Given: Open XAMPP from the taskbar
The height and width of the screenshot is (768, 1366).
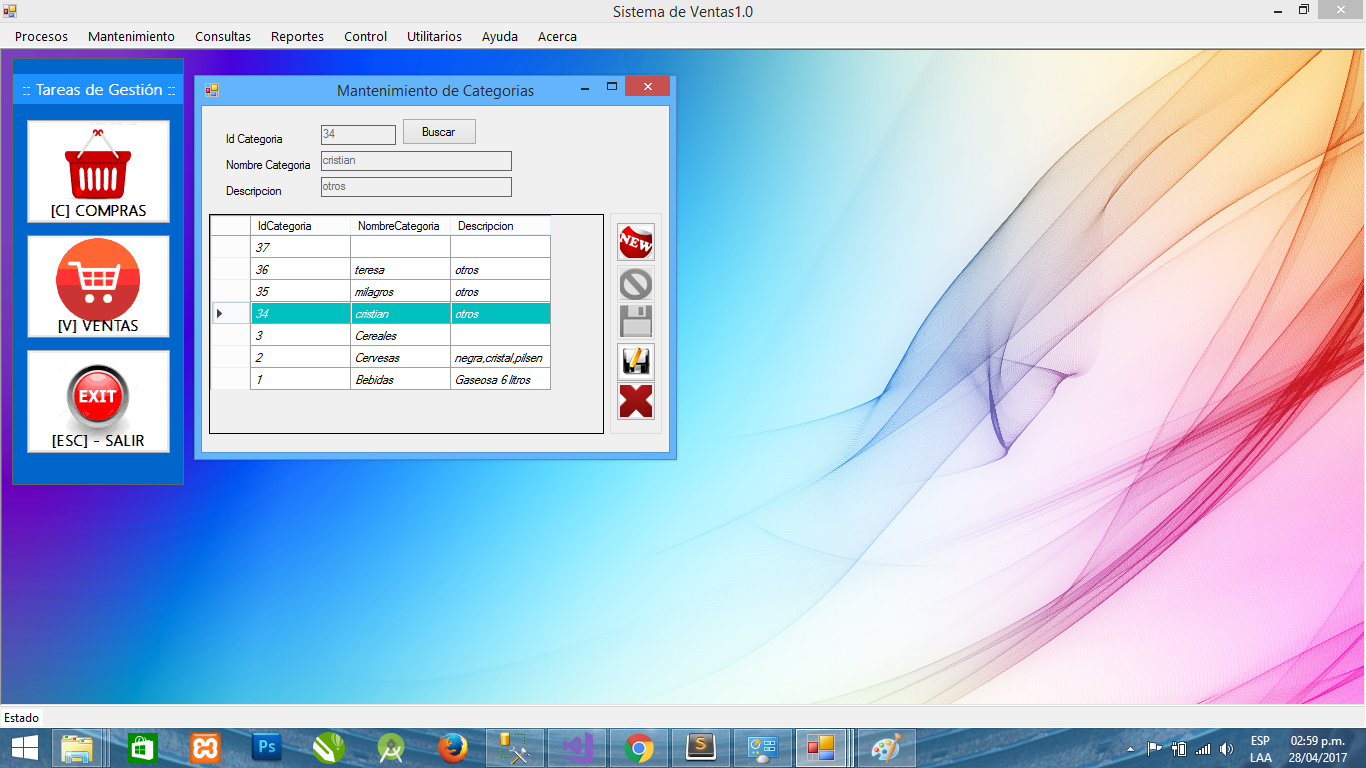Looking at the screenshot, I should point(205,748).
